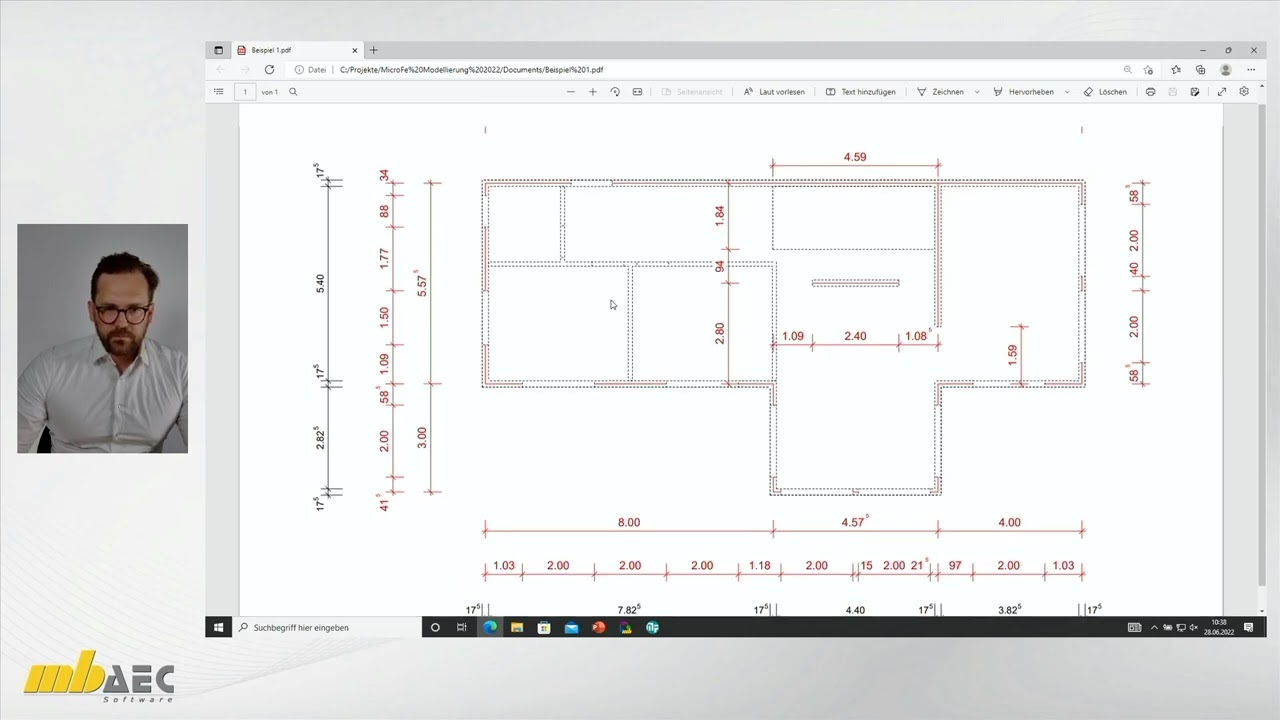
Task: Print the PDF document
Action: [1150, 91]
